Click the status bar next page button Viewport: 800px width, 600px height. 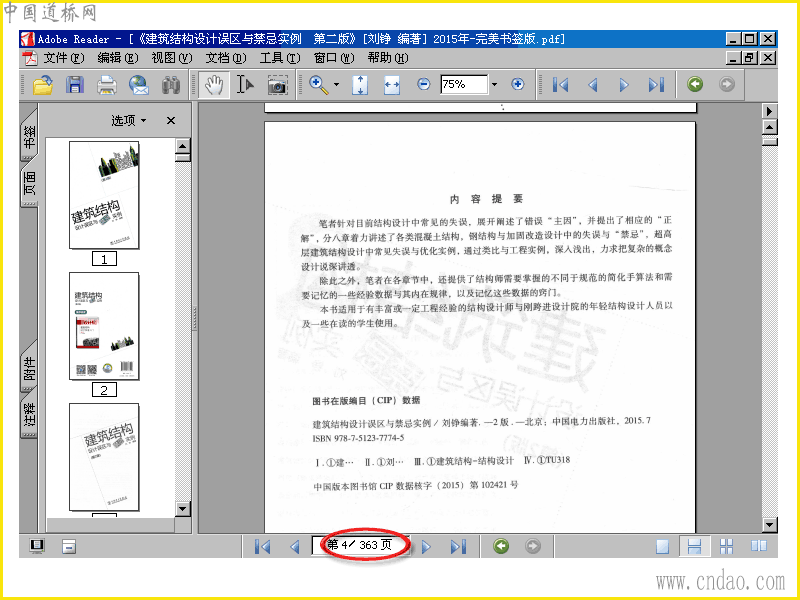click(x=426, y=546)
